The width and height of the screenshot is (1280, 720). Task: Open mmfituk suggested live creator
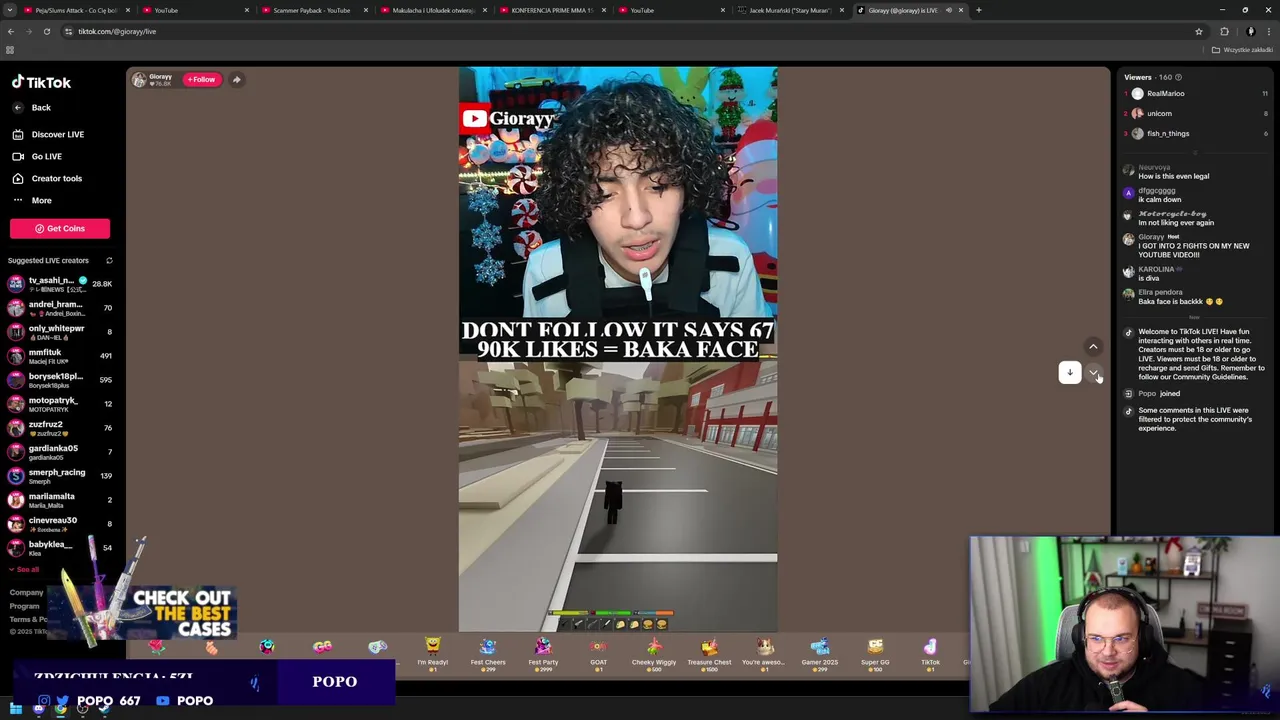pos(60,356)
